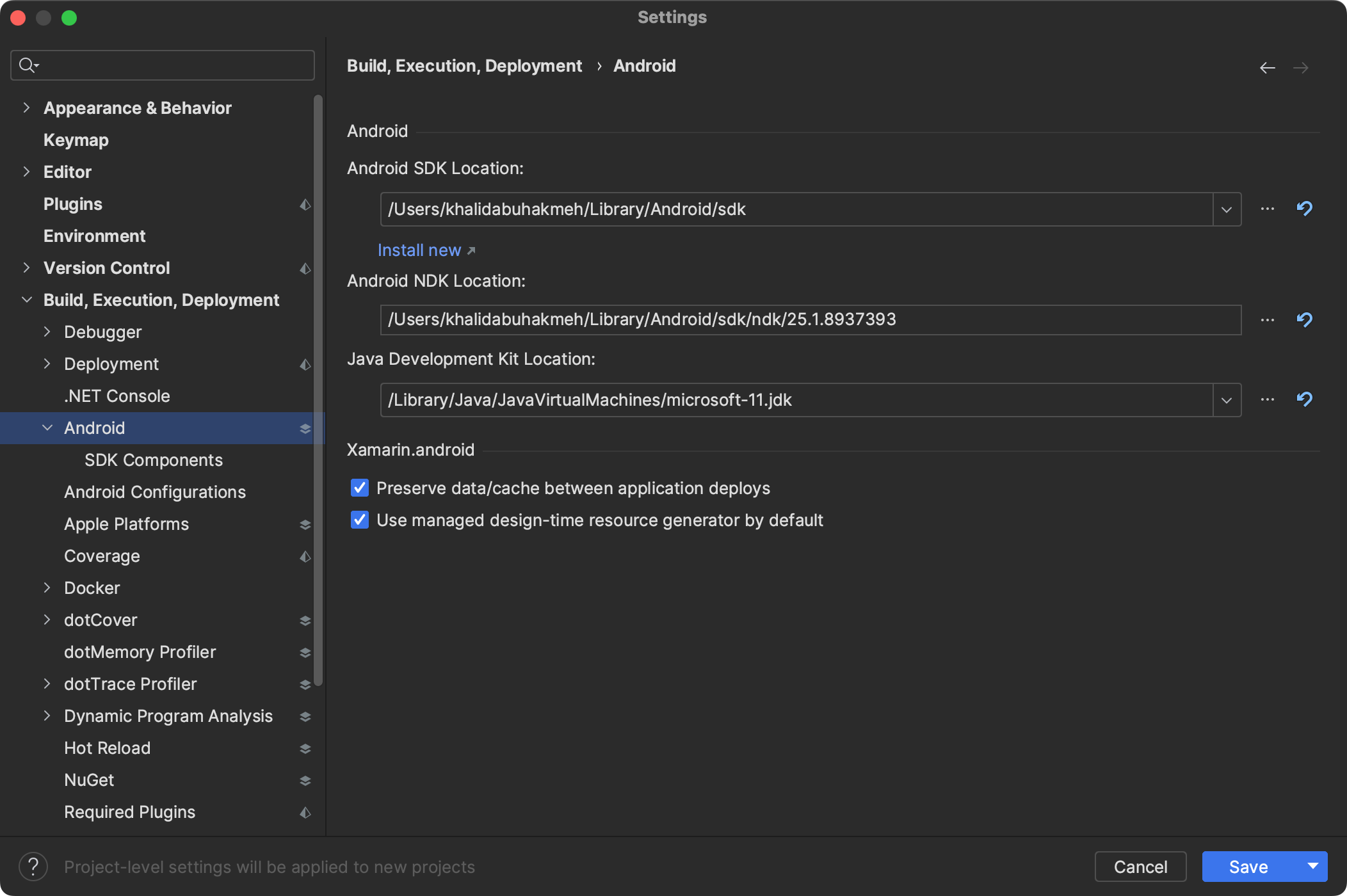Image resolution: width=1347 pixels, height=896 pixels.
Task: Expand the Deployment node
Action: pos(47,364)
